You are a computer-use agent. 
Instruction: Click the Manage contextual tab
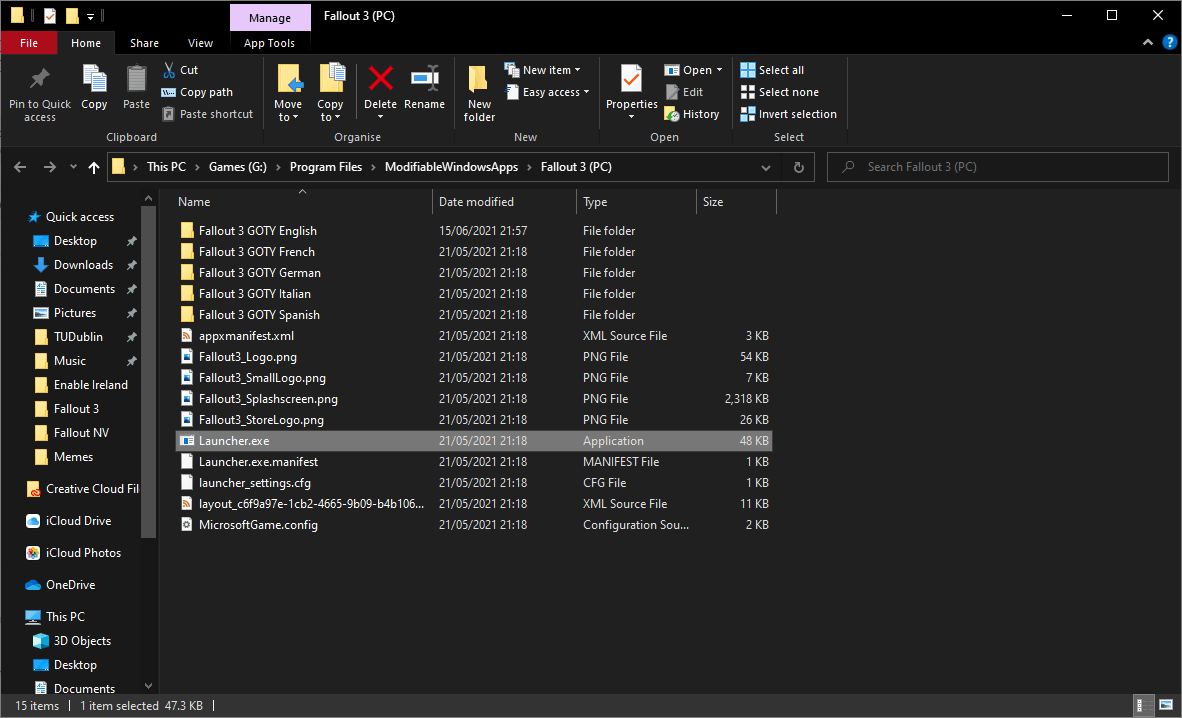tap(270, 17)
